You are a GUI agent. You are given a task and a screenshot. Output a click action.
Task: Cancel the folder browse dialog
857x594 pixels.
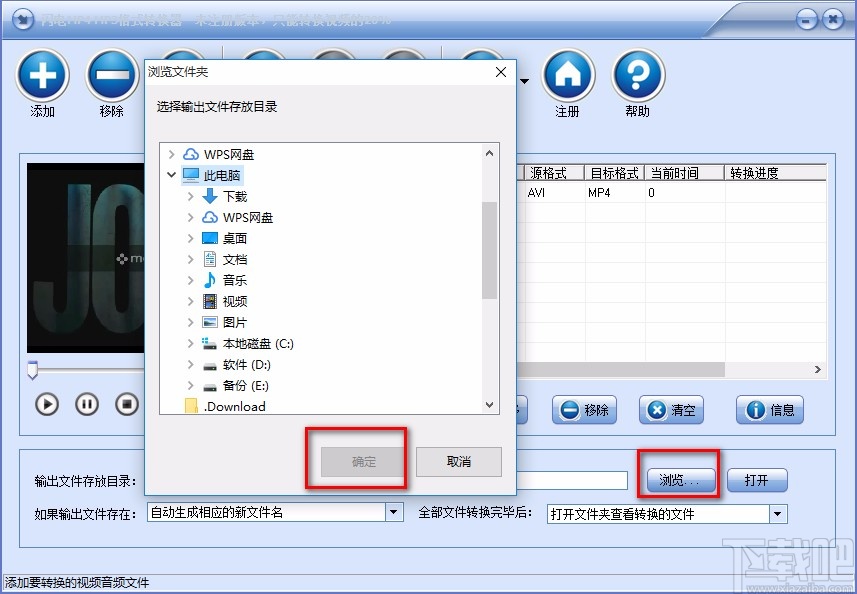click(x=459, y=461)
